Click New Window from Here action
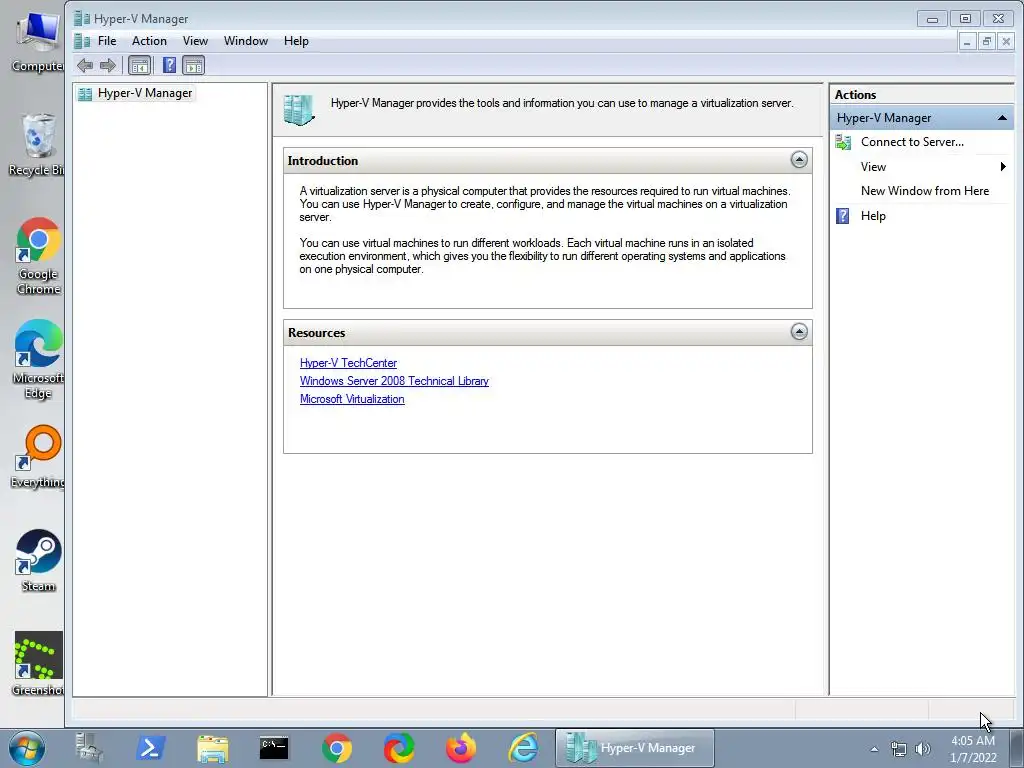The height and width of the screenshot is (768, 1024). pyautogui.click(x=925, y=191)
